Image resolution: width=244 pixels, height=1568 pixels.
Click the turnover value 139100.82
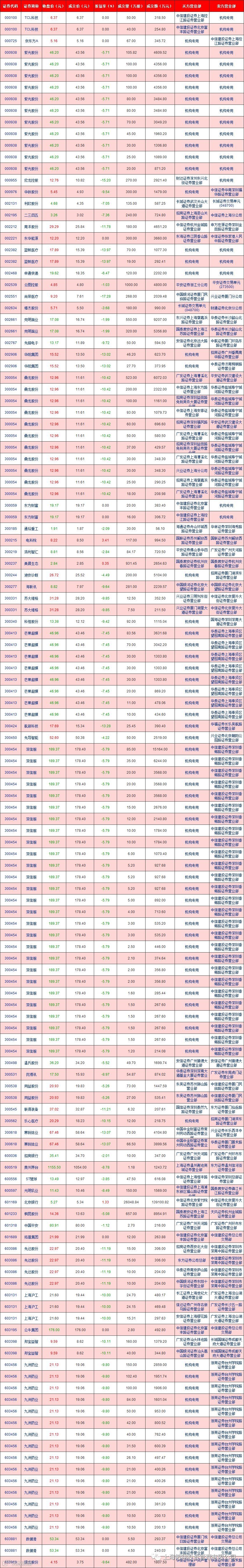159,1202
